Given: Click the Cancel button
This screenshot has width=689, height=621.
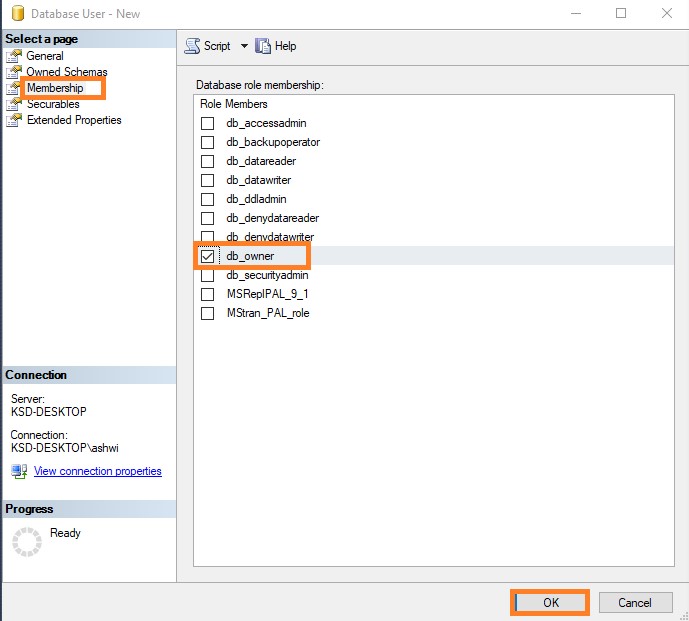Looking at the screenshot, I should click(x=634, y=603).
